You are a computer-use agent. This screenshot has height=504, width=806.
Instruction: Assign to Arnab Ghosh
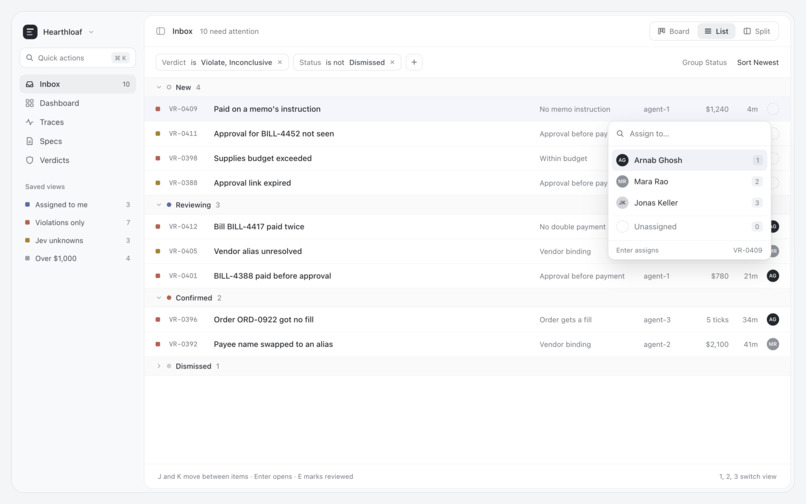pyautogui.click(x=689, y=160)
